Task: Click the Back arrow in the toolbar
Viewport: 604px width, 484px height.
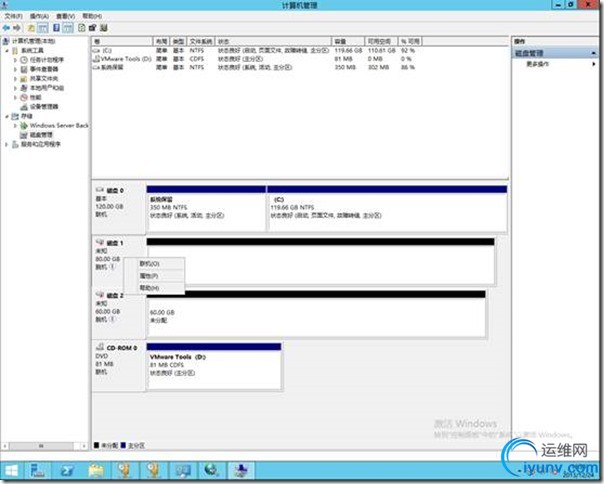Action: (6, 28)
